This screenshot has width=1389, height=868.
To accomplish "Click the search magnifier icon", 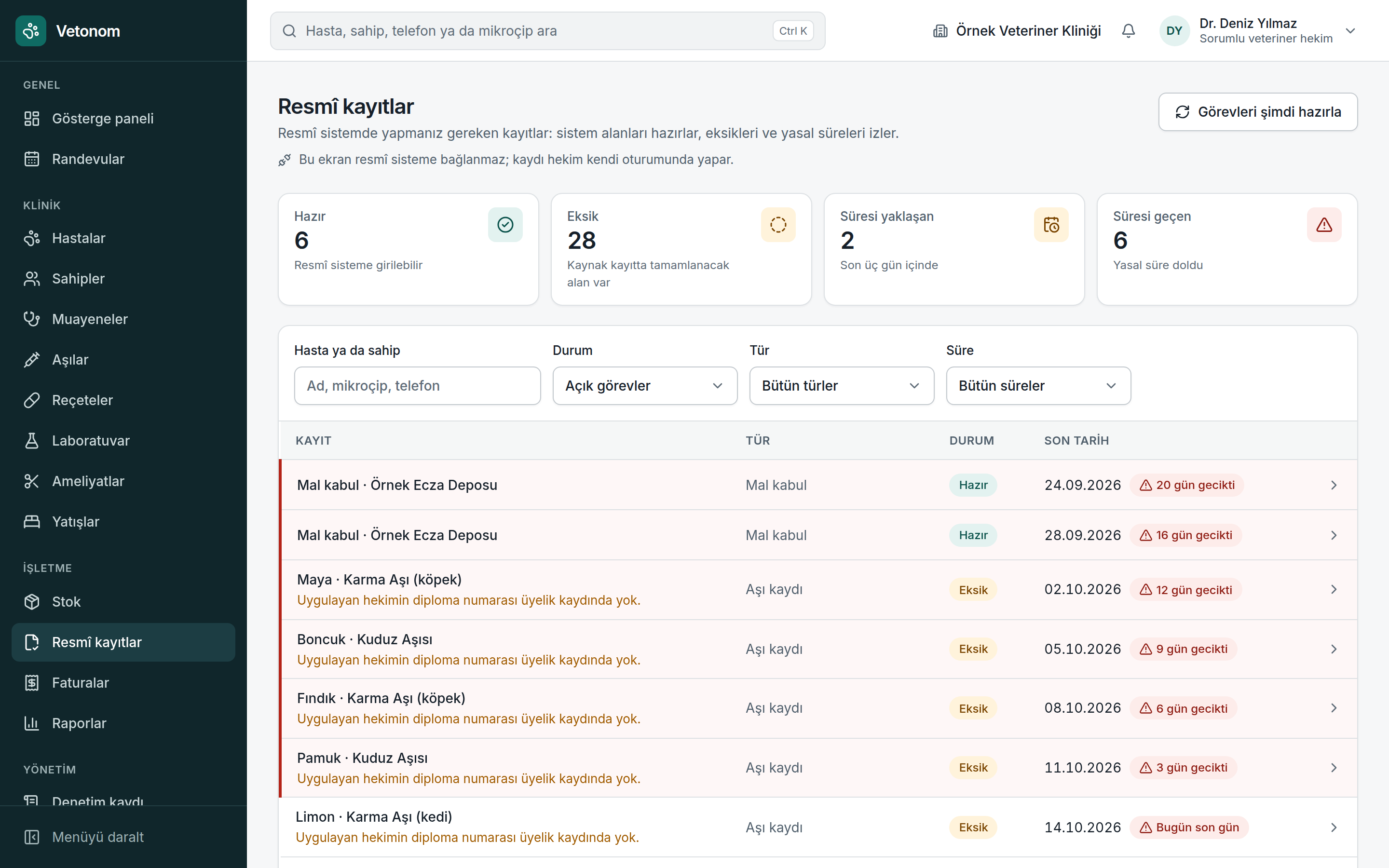I will point(289,31).
